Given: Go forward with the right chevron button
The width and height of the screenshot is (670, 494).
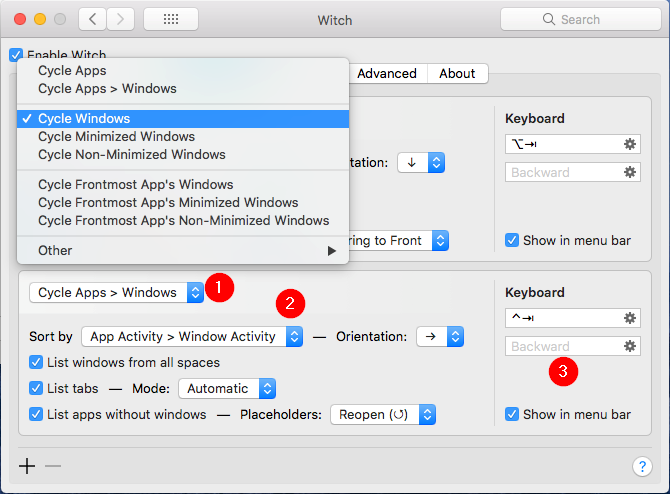Looking at the screenshot, I should (x=120, y=19).
